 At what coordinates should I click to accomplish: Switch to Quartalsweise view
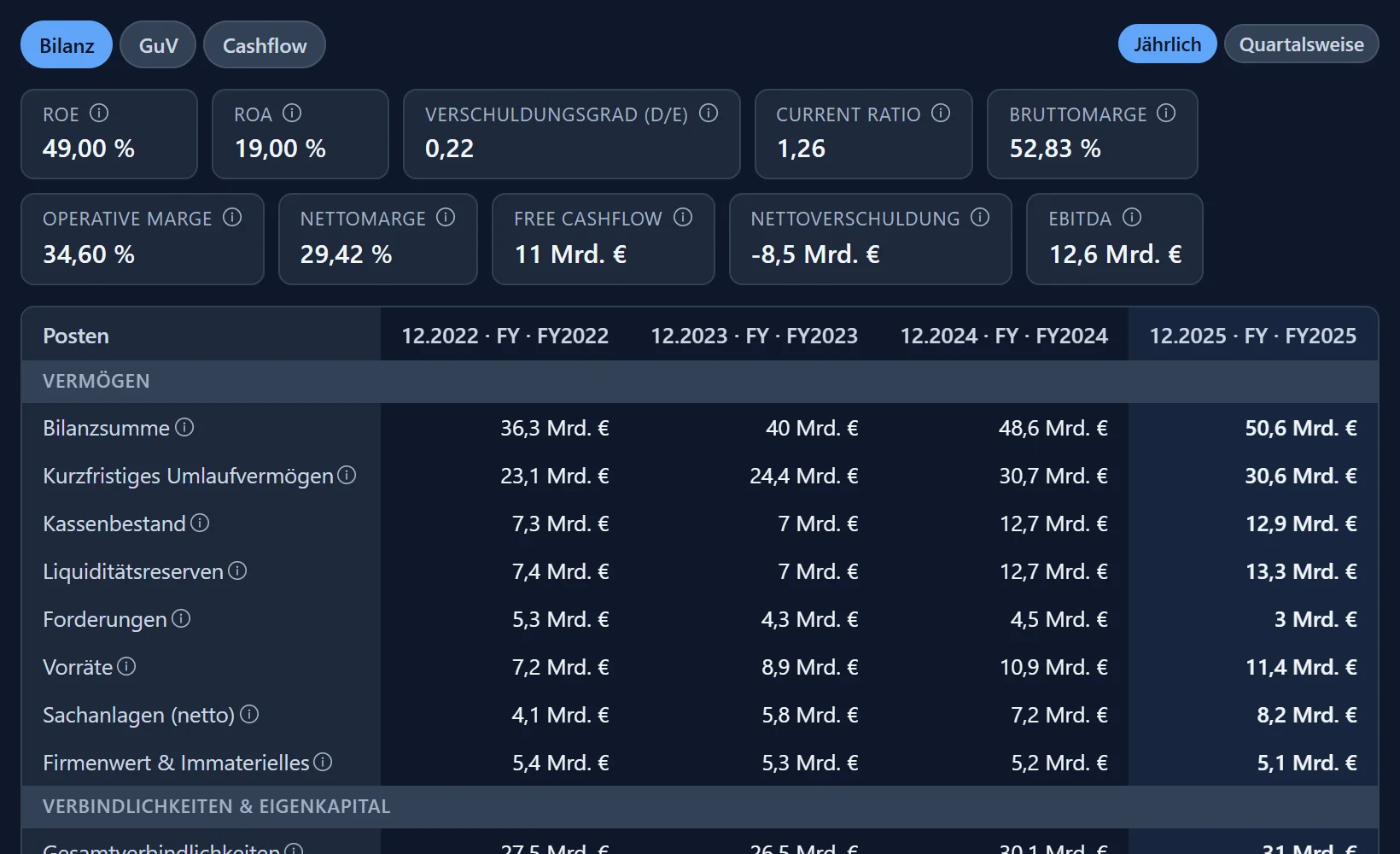tap(1301, 44)
